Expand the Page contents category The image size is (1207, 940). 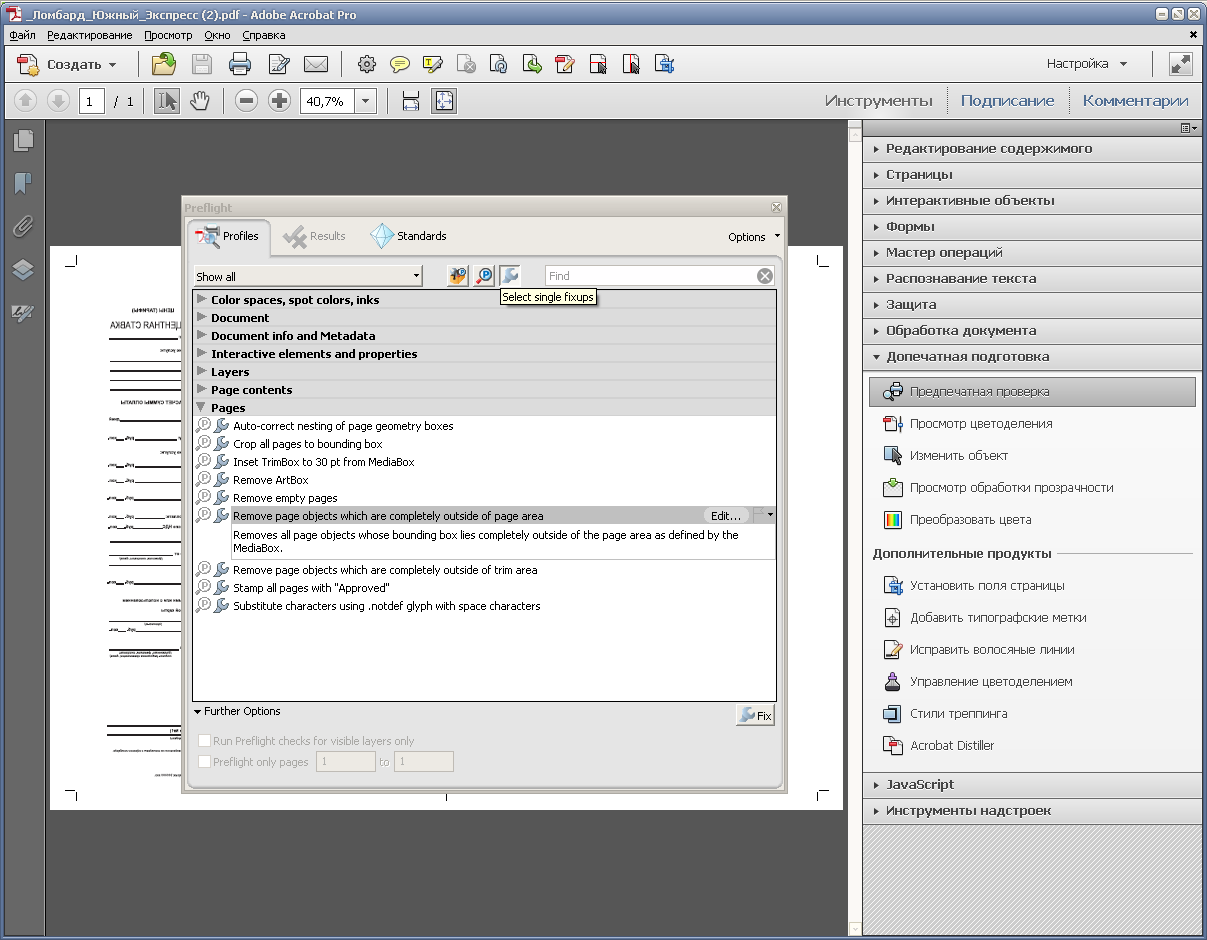251,390
